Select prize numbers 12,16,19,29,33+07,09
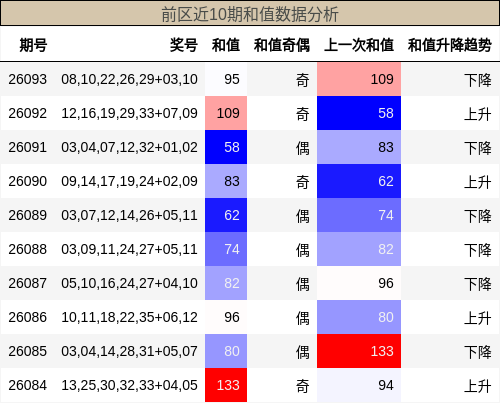 129,113
